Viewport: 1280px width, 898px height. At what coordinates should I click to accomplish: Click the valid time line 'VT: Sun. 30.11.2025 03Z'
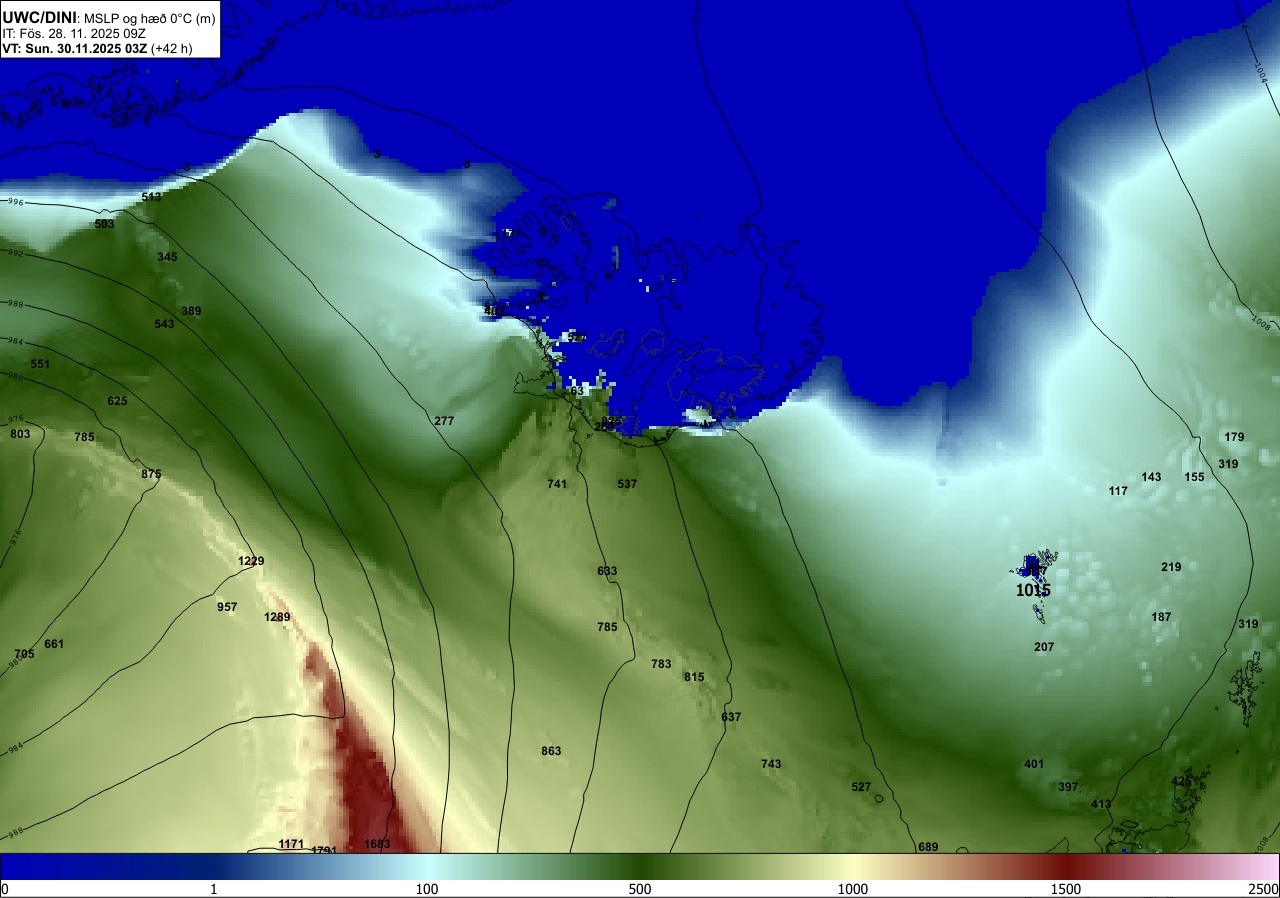(76, 47)
